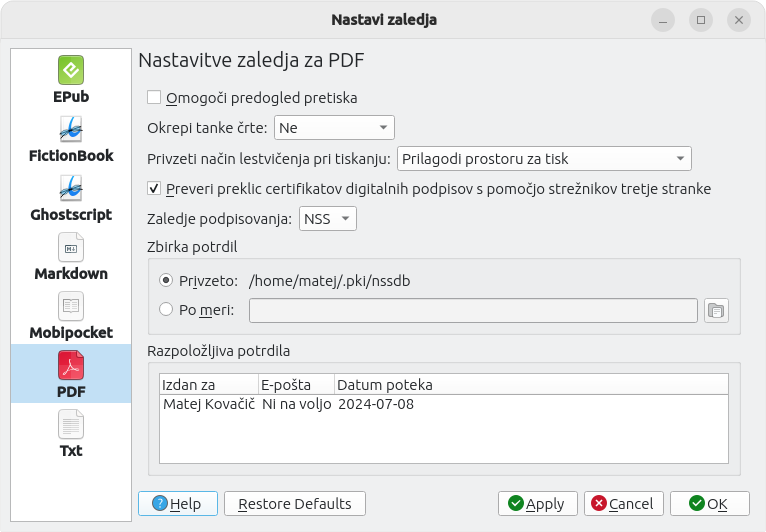Select the Po meri radio button
Screen dimensions: 766x532
tap(166, 309)
